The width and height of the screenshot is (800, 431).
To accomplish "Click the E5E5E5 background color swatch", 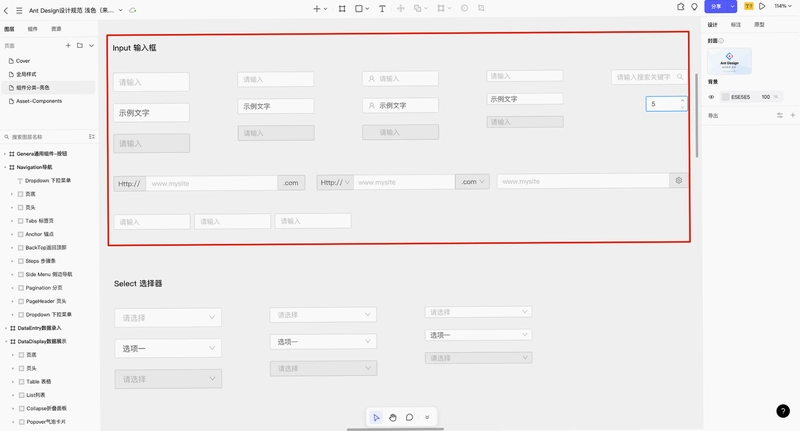I will coord(725,97).
